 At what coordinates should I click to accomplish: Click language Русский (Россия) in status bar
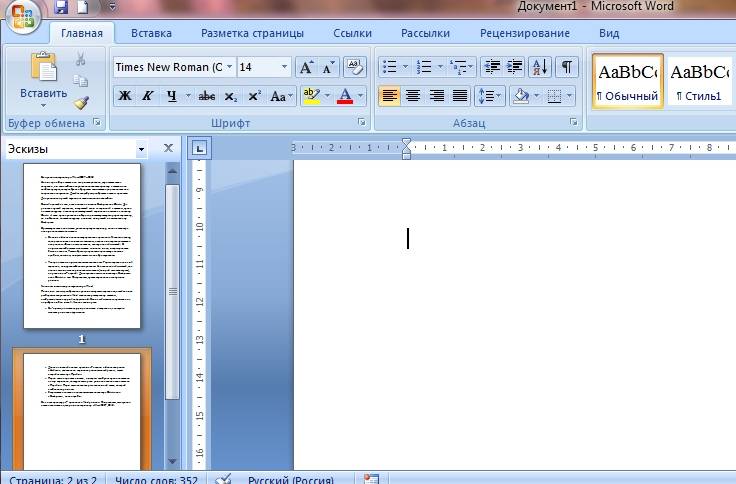[x=291, y=480]
